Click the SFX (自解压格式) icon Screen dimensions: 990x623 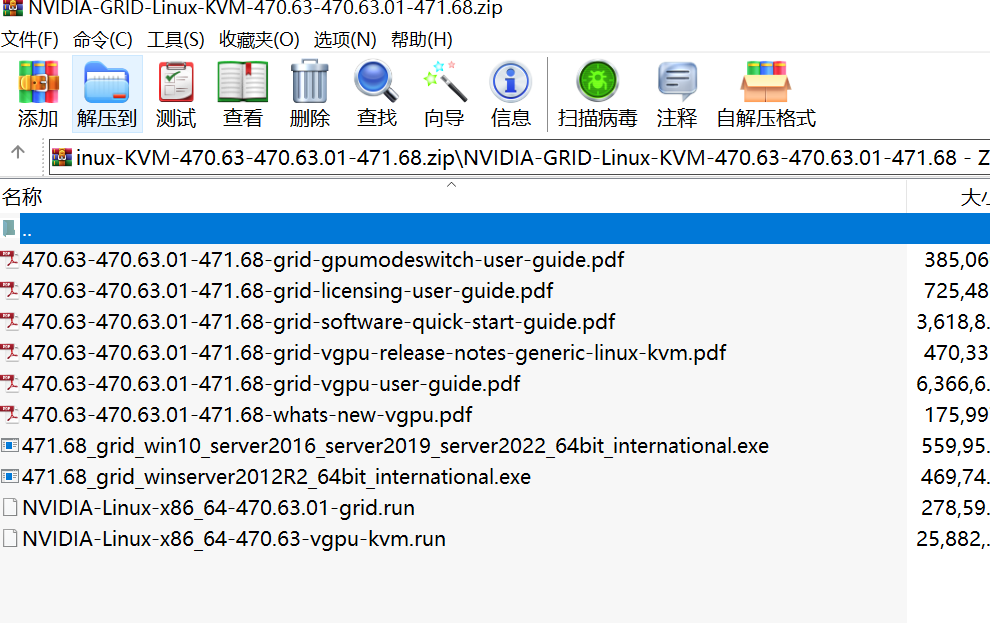click(766, 81)
